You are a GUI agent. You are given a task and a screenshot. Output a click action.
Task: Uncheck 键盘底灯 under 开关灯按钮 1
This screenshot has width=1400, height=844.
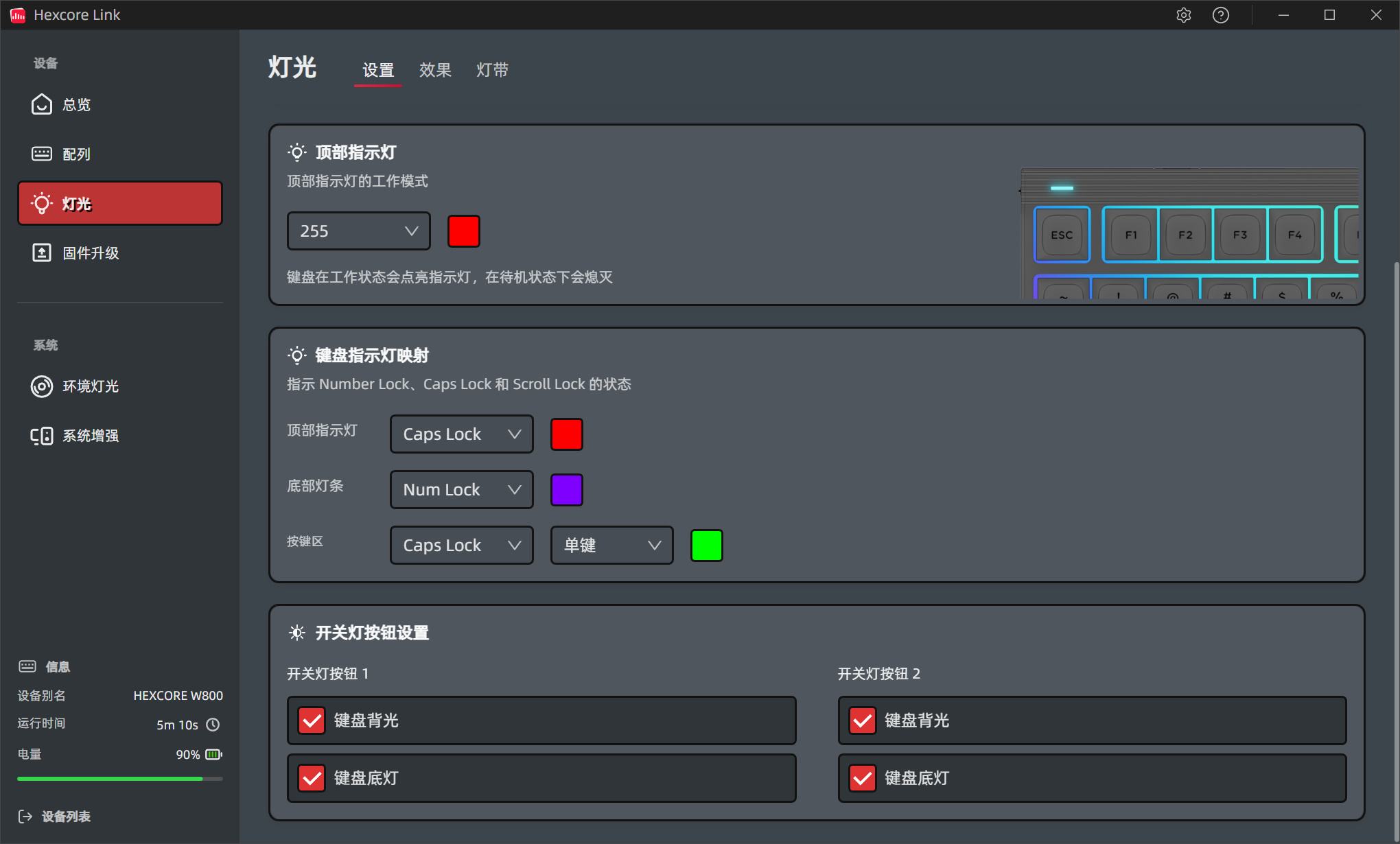point(312,778)
